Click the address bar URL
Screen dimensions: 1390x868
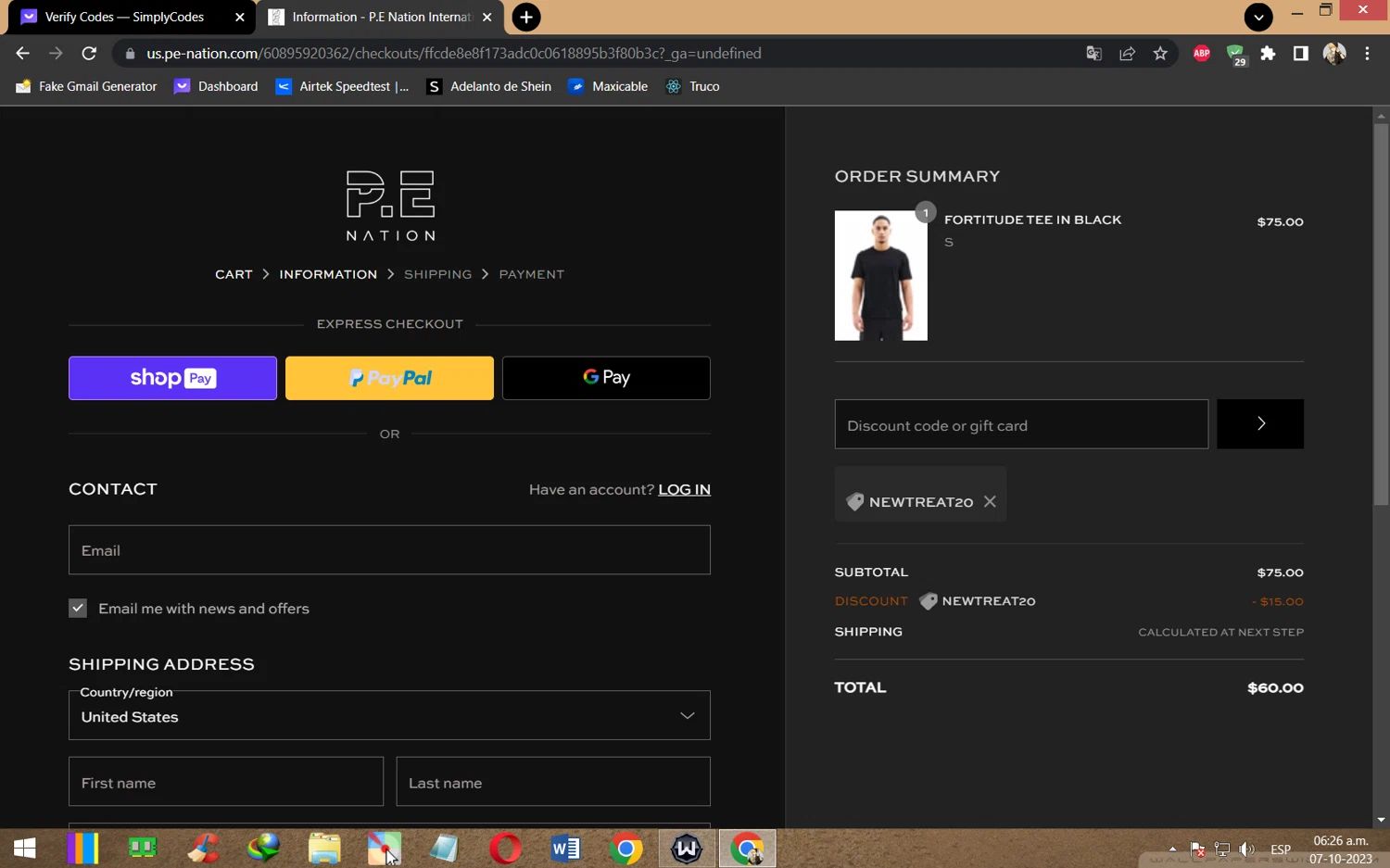tap(454, 54)
